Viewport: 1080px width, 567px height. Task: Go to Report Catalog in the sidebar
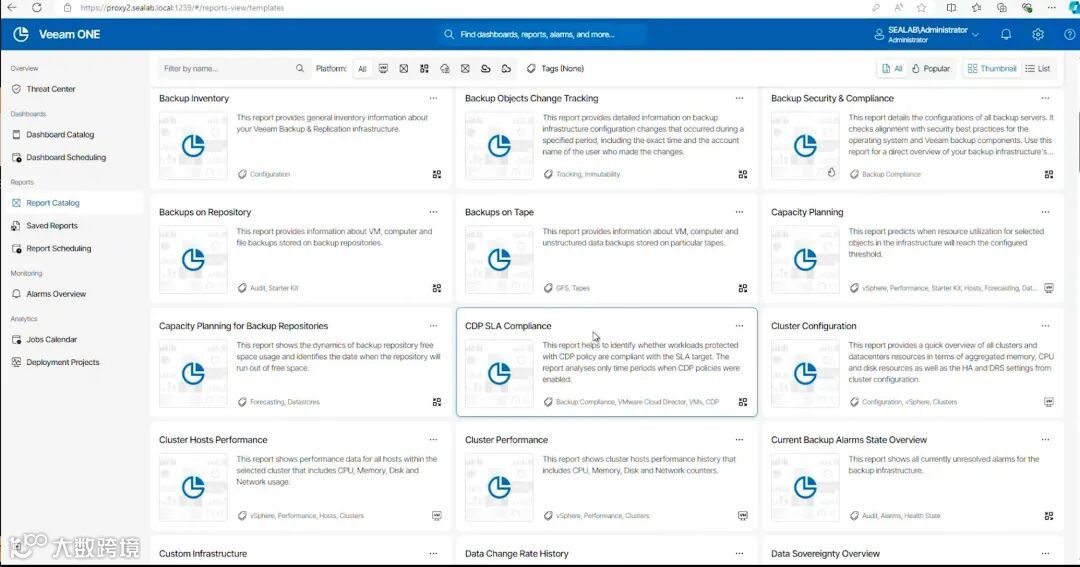[x=52, y=203]
